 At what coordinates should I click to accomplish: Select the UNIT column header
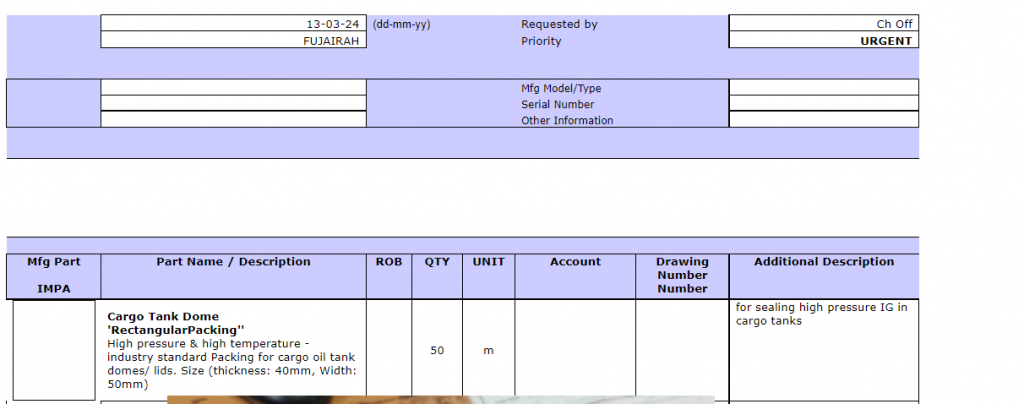pos(489,262)
